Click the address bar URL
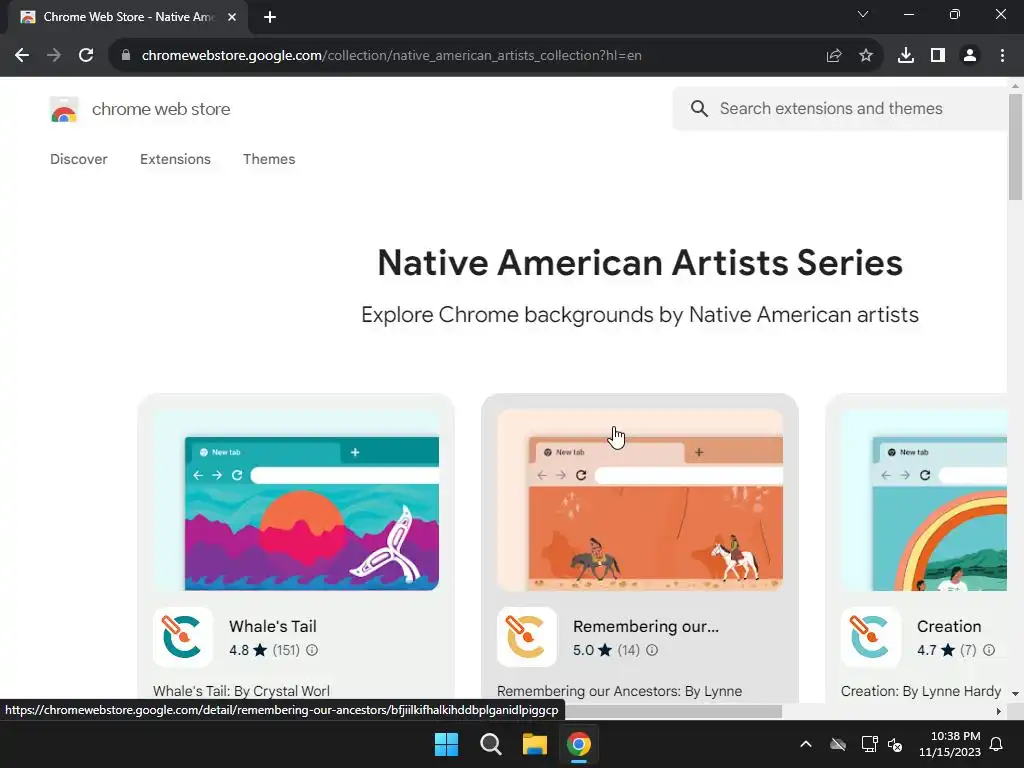Image resolution: width=1024 pixels, height=768 pixels. tap(392, 56)
